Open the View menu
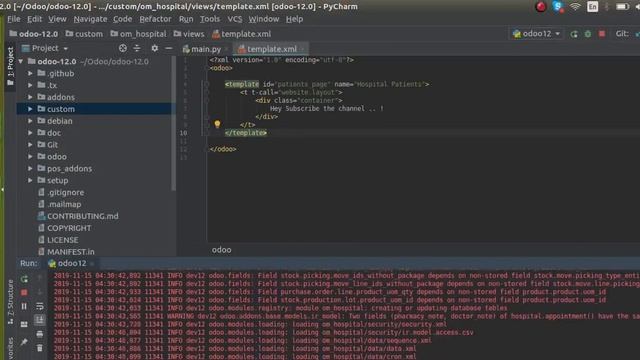Image resolution: width=640 pixels, height=360 pixels. (57, 19)
